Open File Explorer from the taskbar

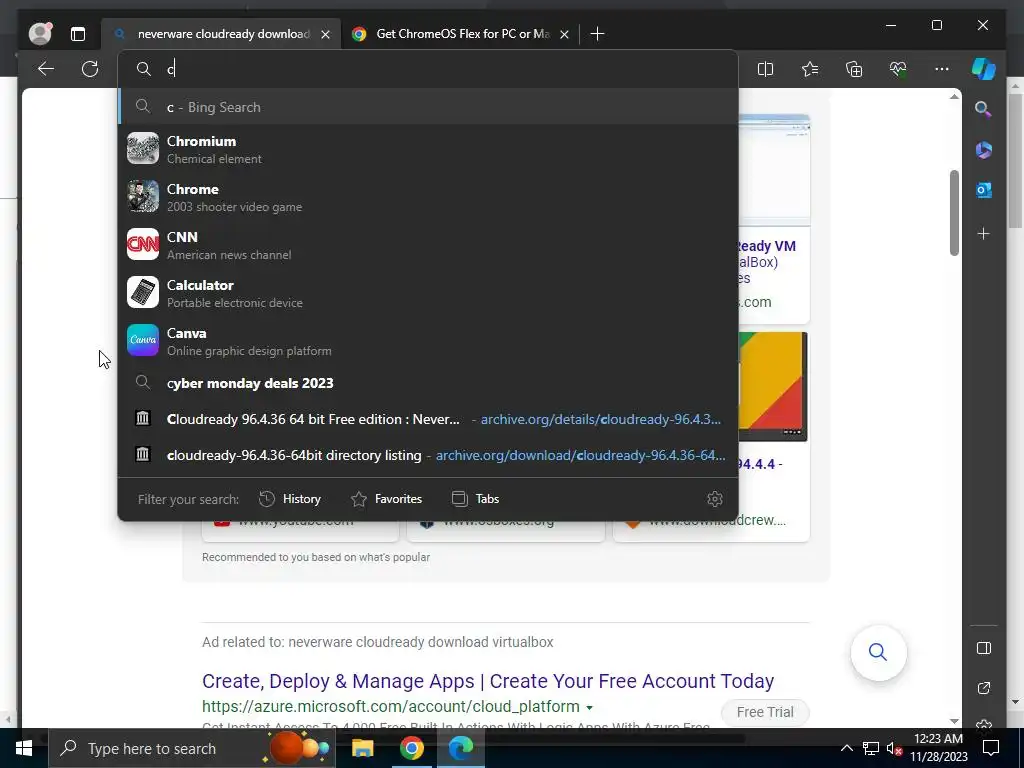(362, 748)
